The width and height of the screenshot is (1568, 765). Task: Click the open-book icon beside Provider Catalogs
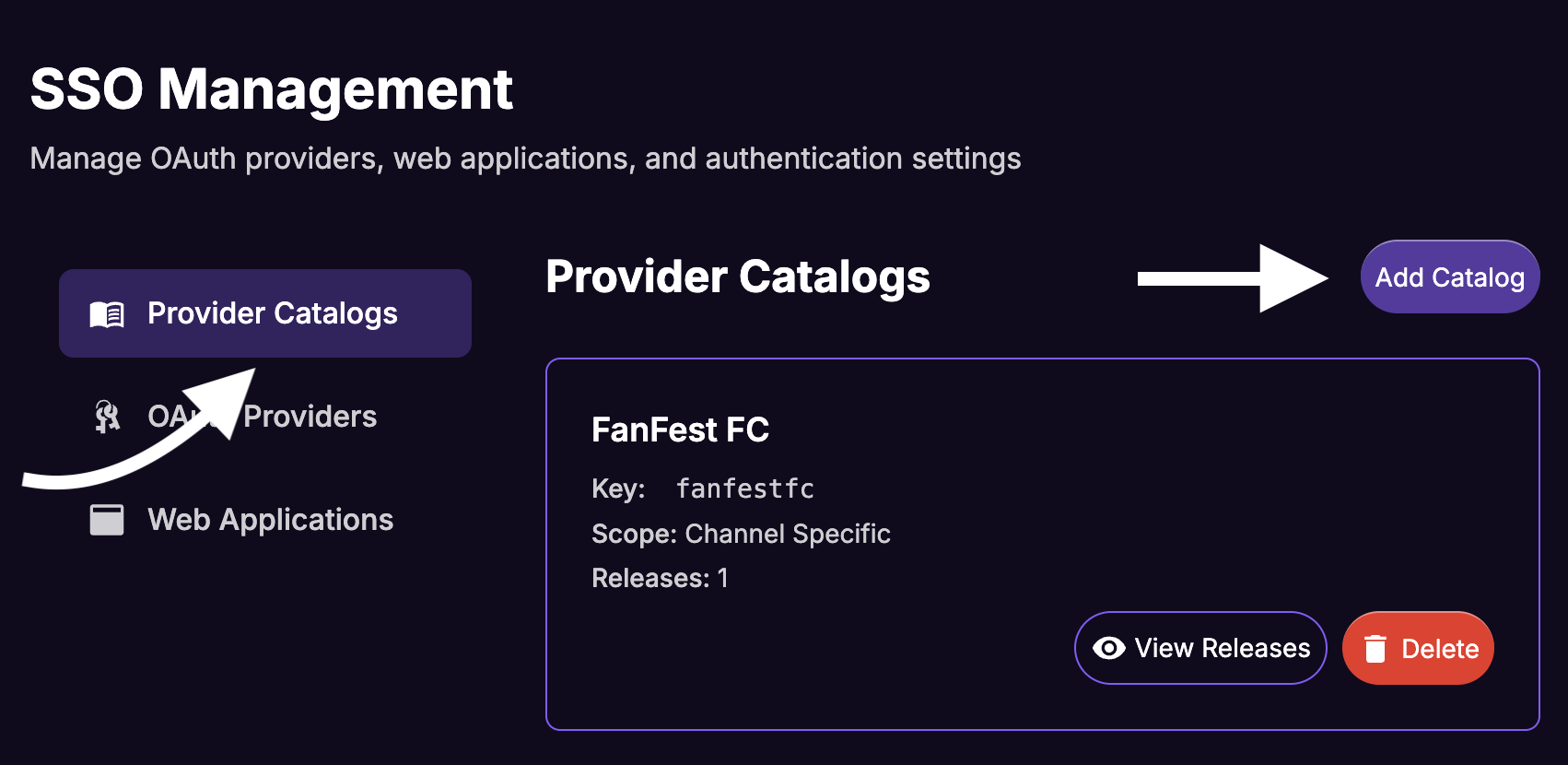point(107,314)
